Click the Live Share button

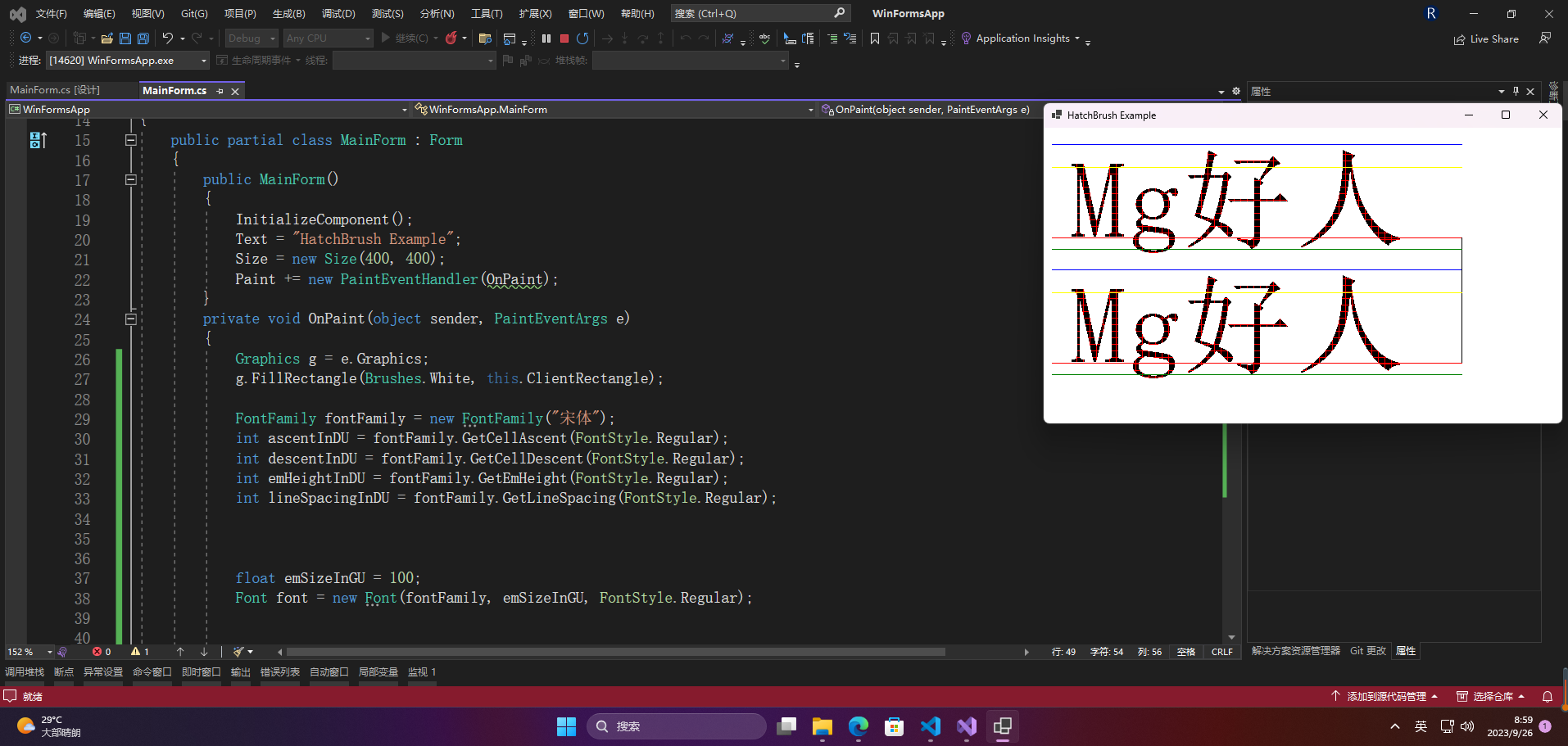[1486, 38]
